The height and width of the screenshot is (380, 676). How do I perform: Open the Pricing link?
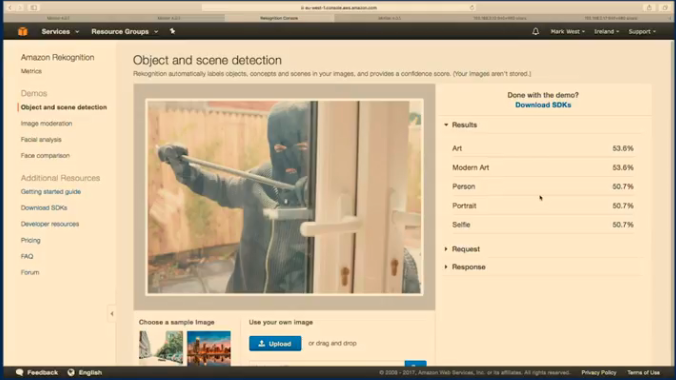pos(30,240)
